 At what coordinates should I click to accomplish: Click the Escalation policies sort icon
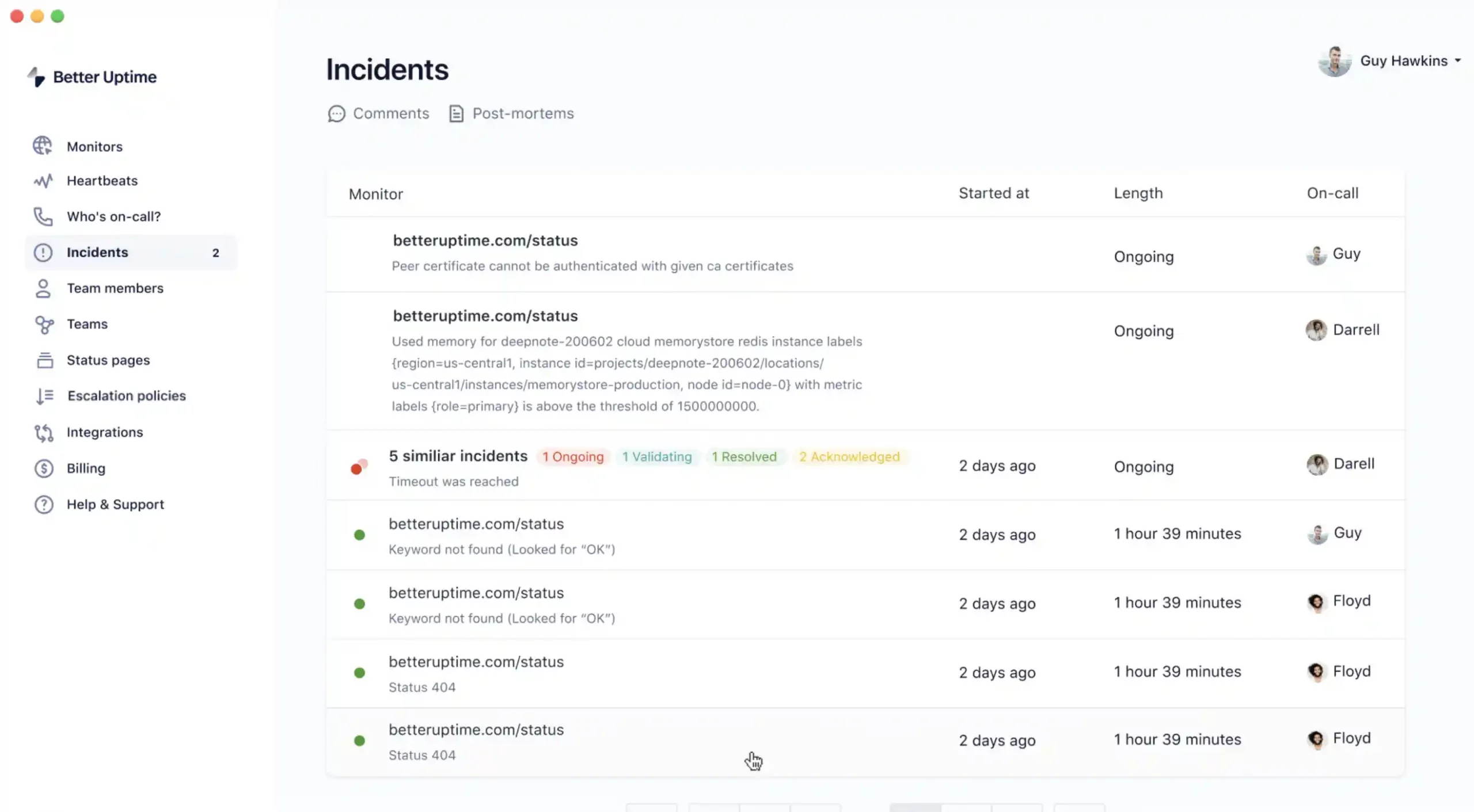(x=45, y=396)
